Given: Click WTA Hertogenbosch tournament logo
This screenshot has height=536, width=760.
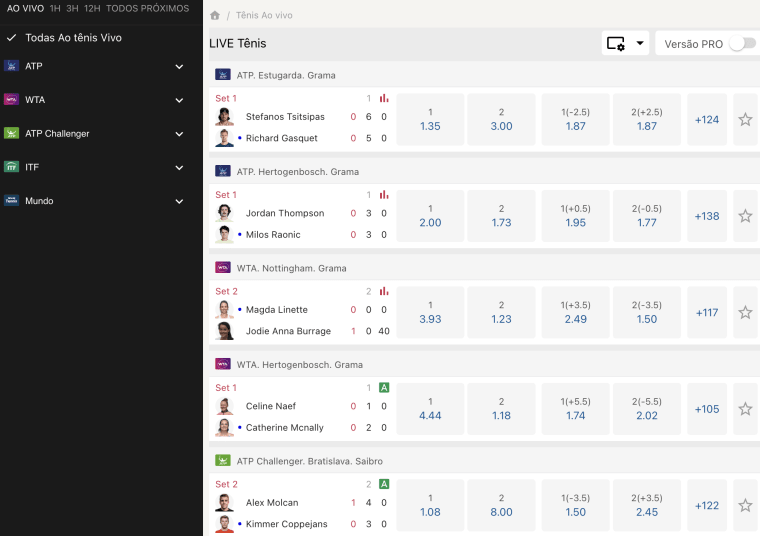Looking at the screenshot, I should [223, 364].
